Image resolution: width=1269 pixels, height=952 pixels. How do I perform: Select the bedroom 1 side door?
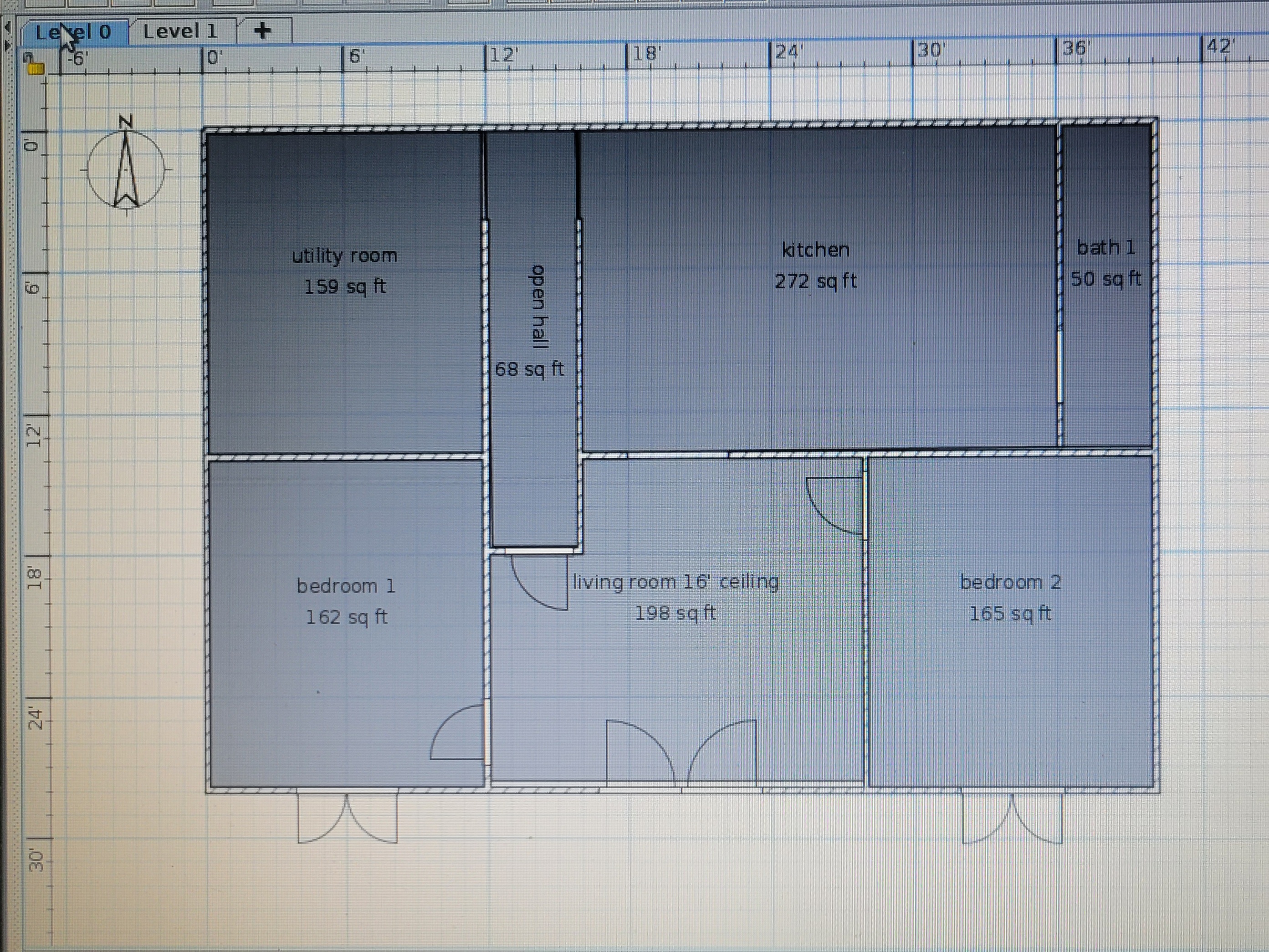pos(460,733)
